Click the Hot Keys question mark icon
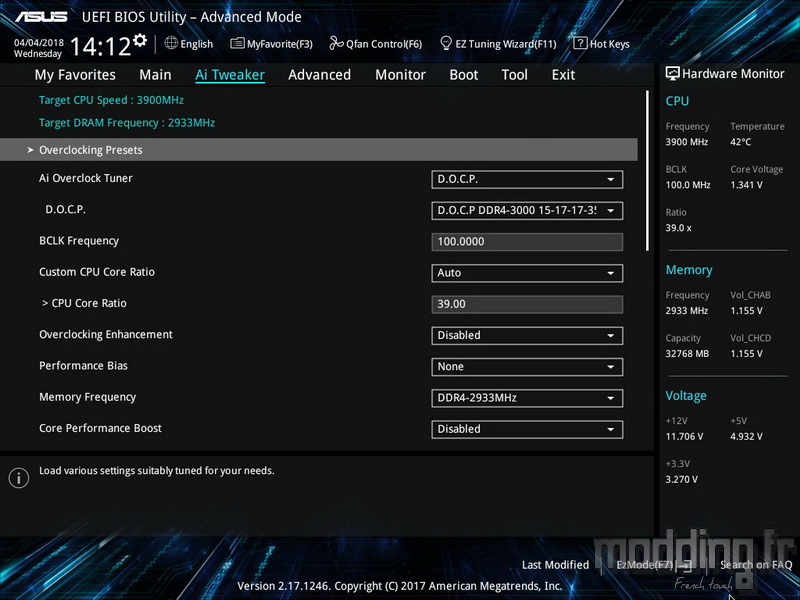This screenshot has height=600, width=800. (x=580, y=43)
